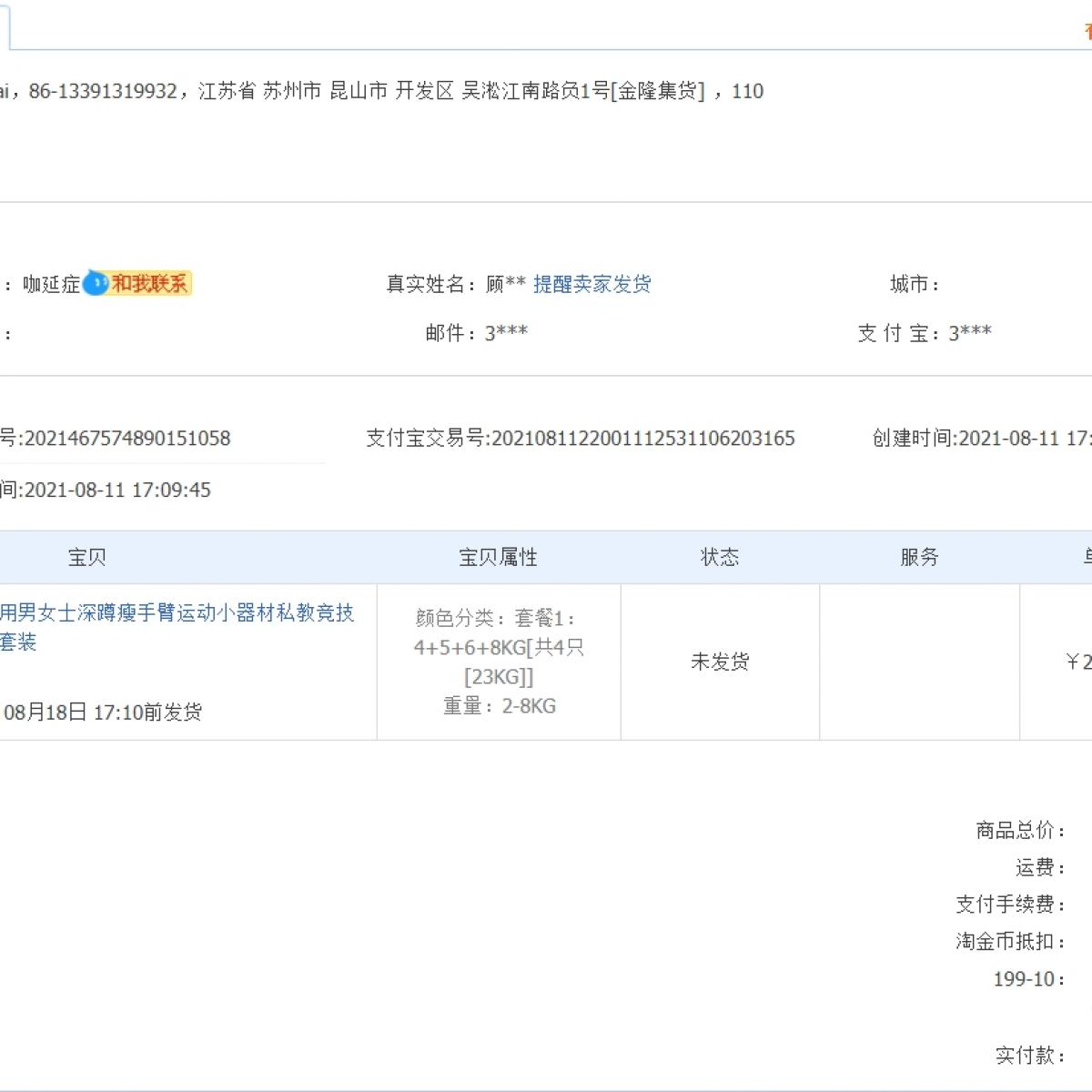Click the 提醒卖家发货 link
The width and height of the screenshot is (1092, 1092).
click(x=591, y=284)
